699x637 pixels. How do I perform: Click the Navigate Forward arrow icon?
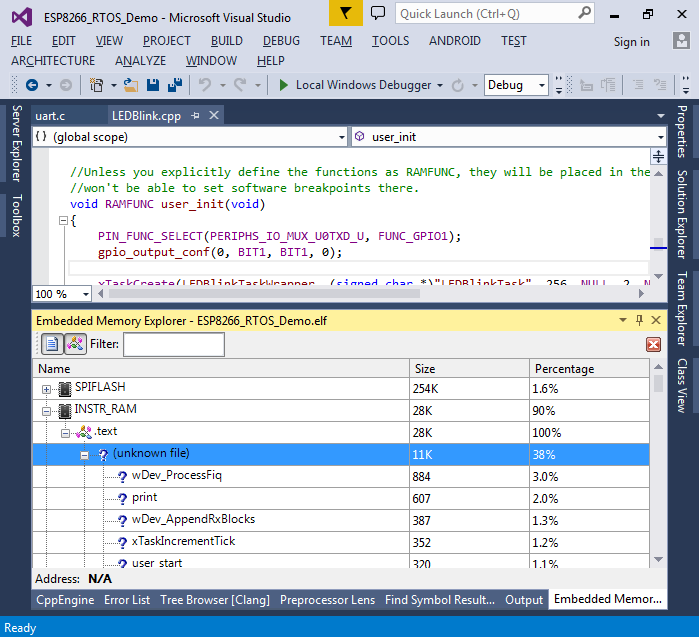[66, 85]
